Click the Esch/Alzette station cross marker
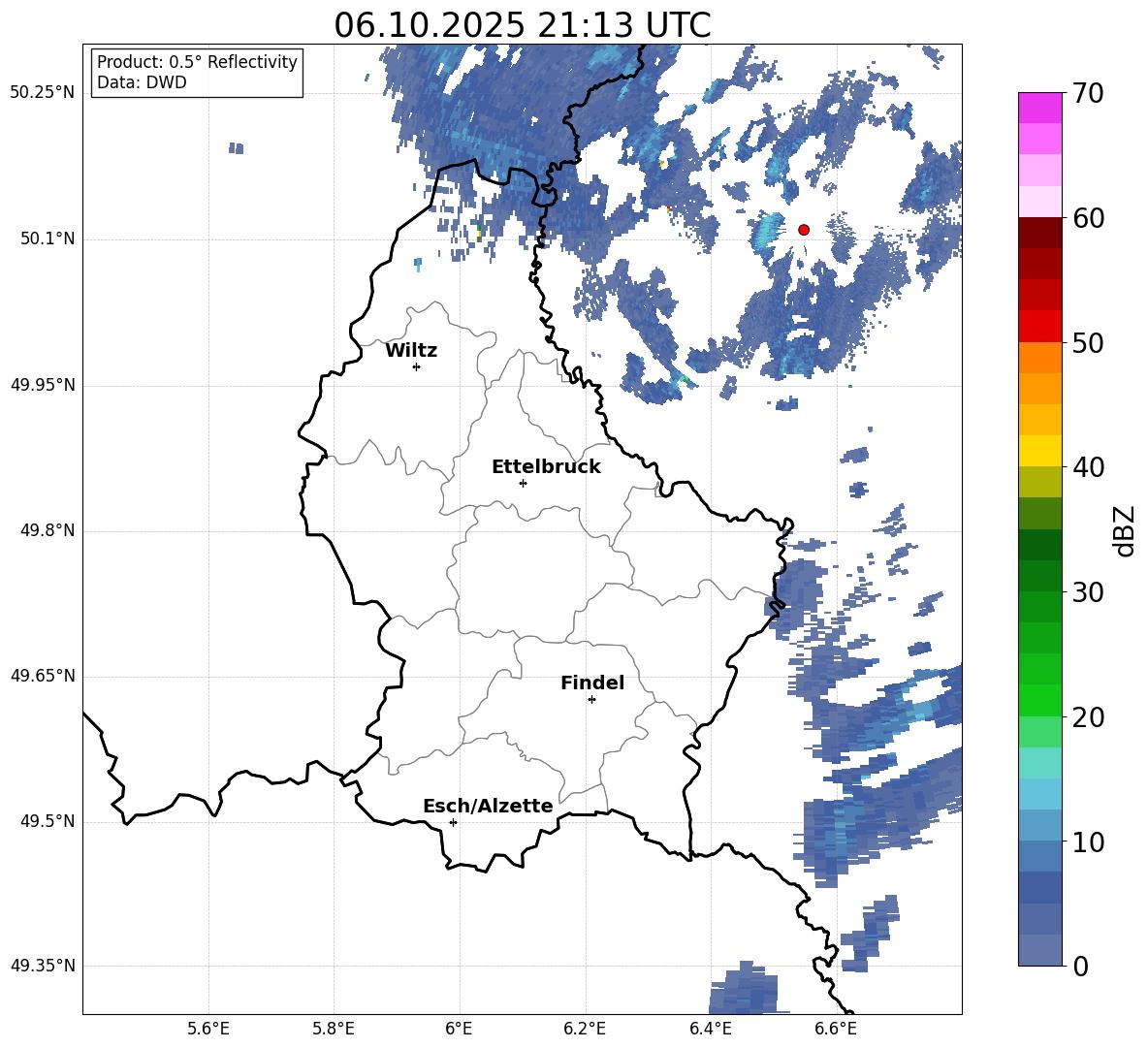The height and width of the screenshot is (1048, 1148). coord(453,822)
